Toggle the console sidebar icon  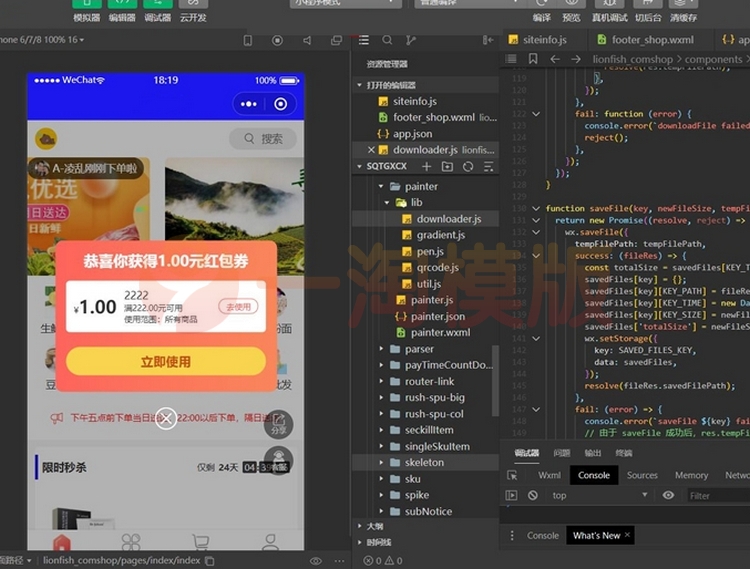click(511, 495)
